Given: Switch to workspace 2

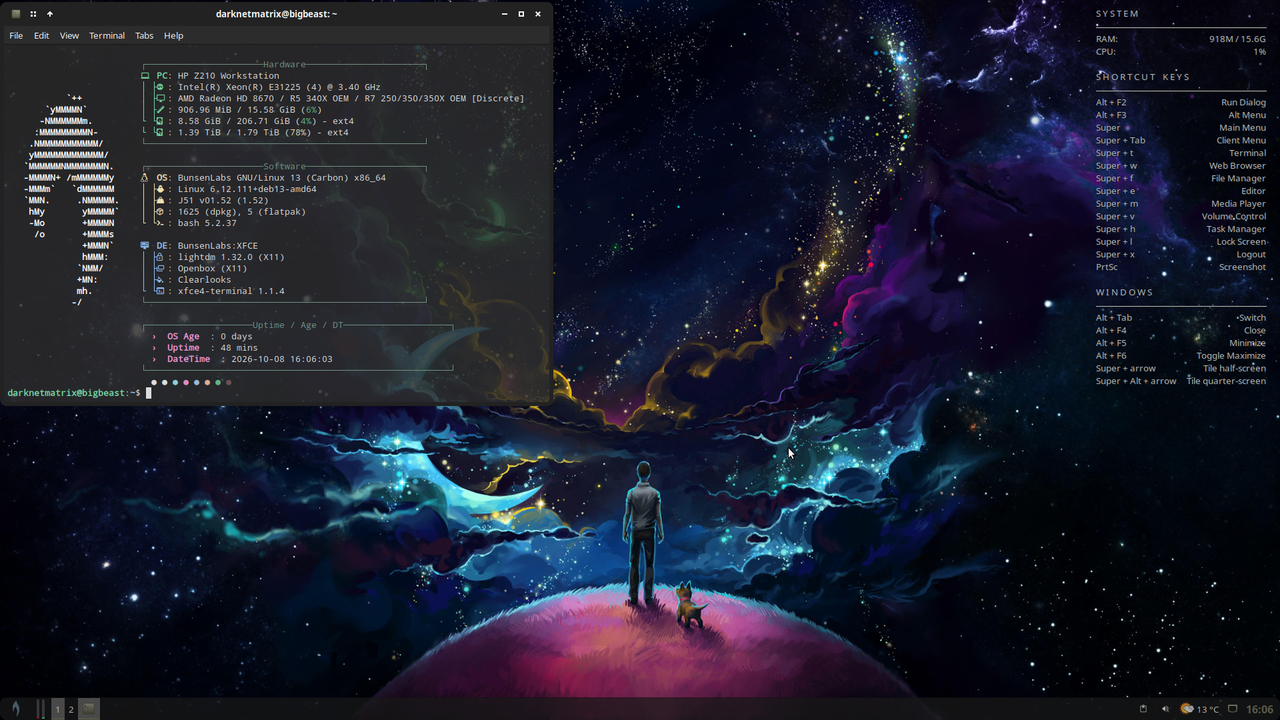Looking at the screenshot, I should pos(71,709).
